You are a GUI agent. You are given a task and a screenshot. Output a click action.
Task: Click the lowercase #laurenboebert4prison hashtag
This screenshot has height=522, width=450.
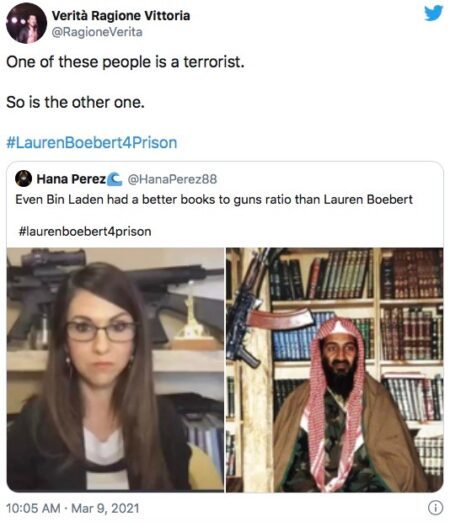(x=85, y=231)
